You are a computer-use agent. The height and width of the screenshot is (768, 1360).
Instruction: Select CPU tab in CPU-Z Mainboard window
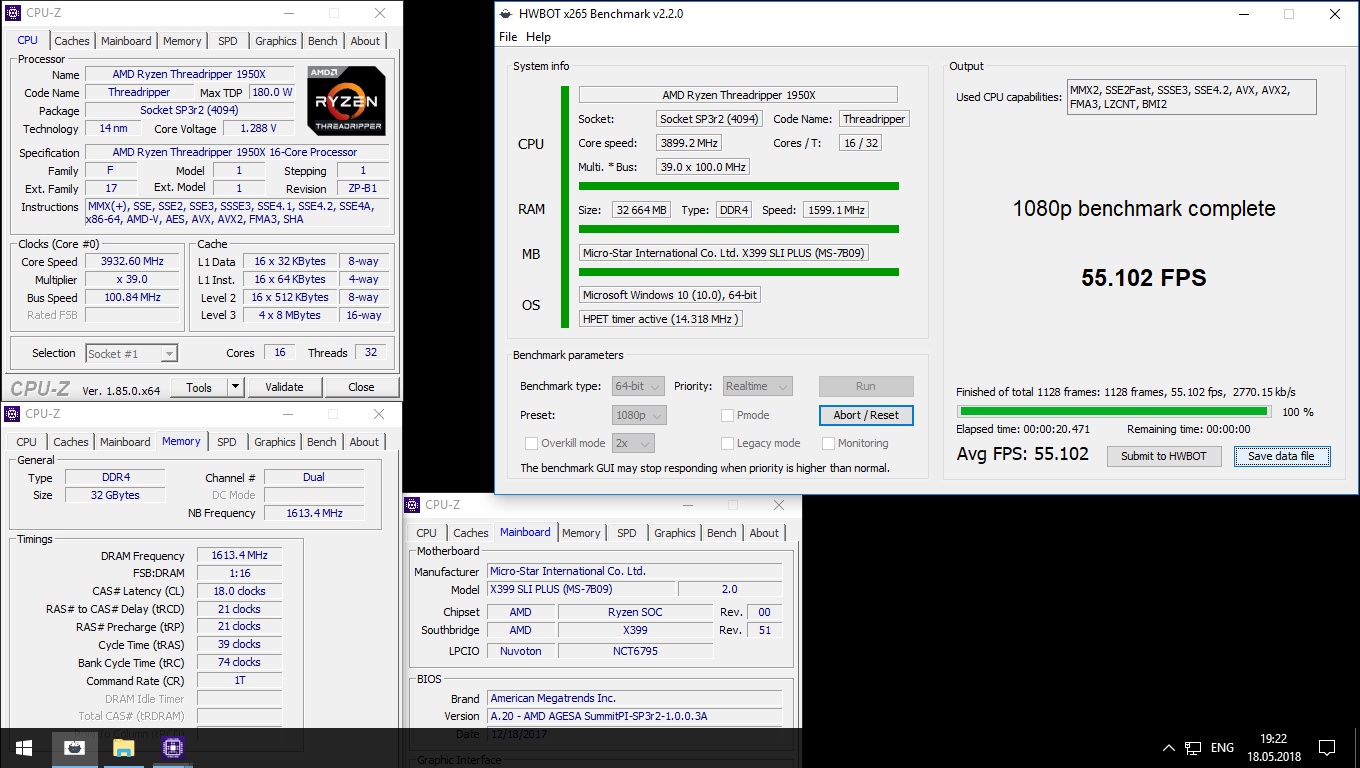pyautogui.click(x=426, y=533)
